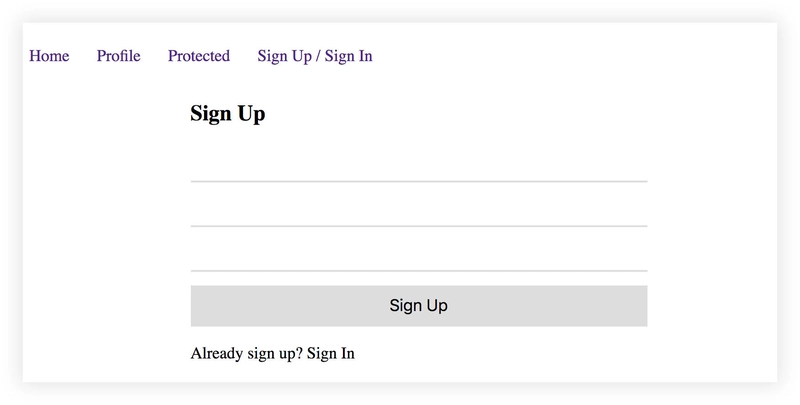This screenshot has width=800, height=405.
Task: Navigate to Home in the top nav
Action: [49, 56]
